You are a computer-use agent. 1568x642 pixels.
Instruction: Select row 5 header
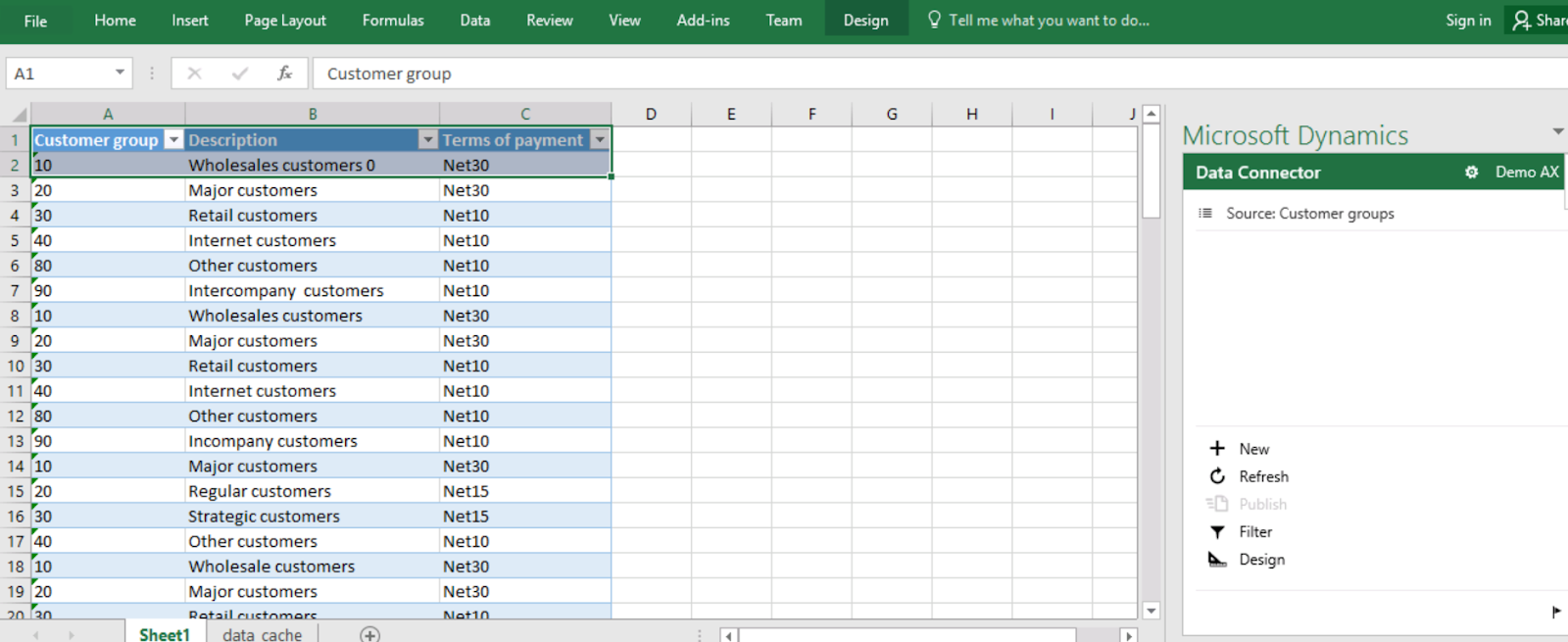pyautogui.click(x=15, y=240)
